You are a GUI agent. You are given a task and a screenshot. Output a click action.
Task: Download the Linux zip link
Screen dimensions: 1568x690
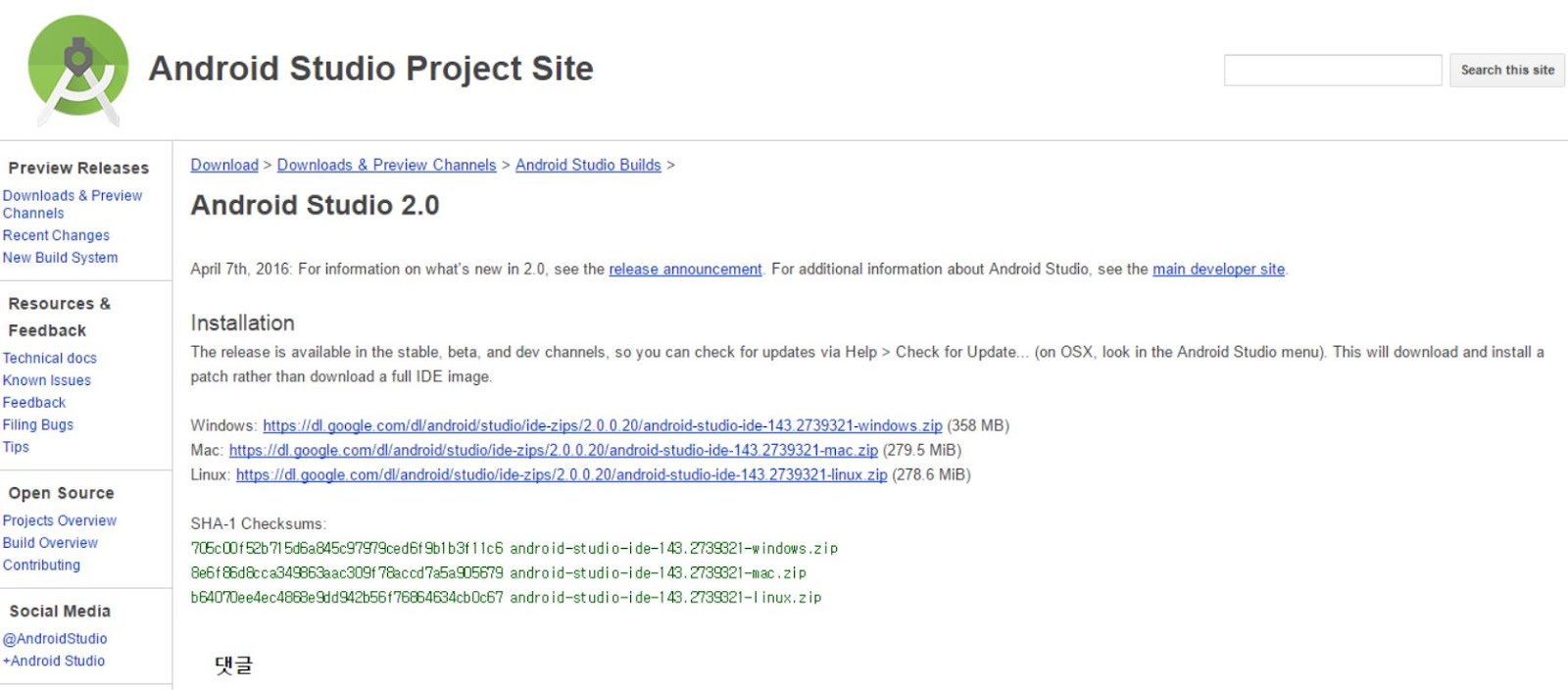click(x=562, y=474)
